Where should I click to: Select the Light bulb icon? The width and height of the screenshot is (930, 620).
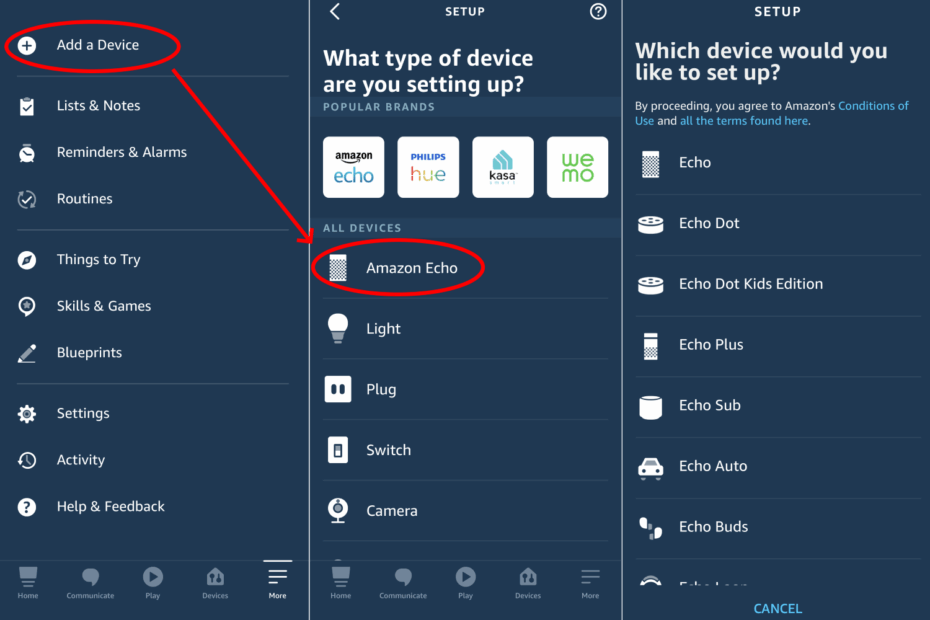coord(338,328)
